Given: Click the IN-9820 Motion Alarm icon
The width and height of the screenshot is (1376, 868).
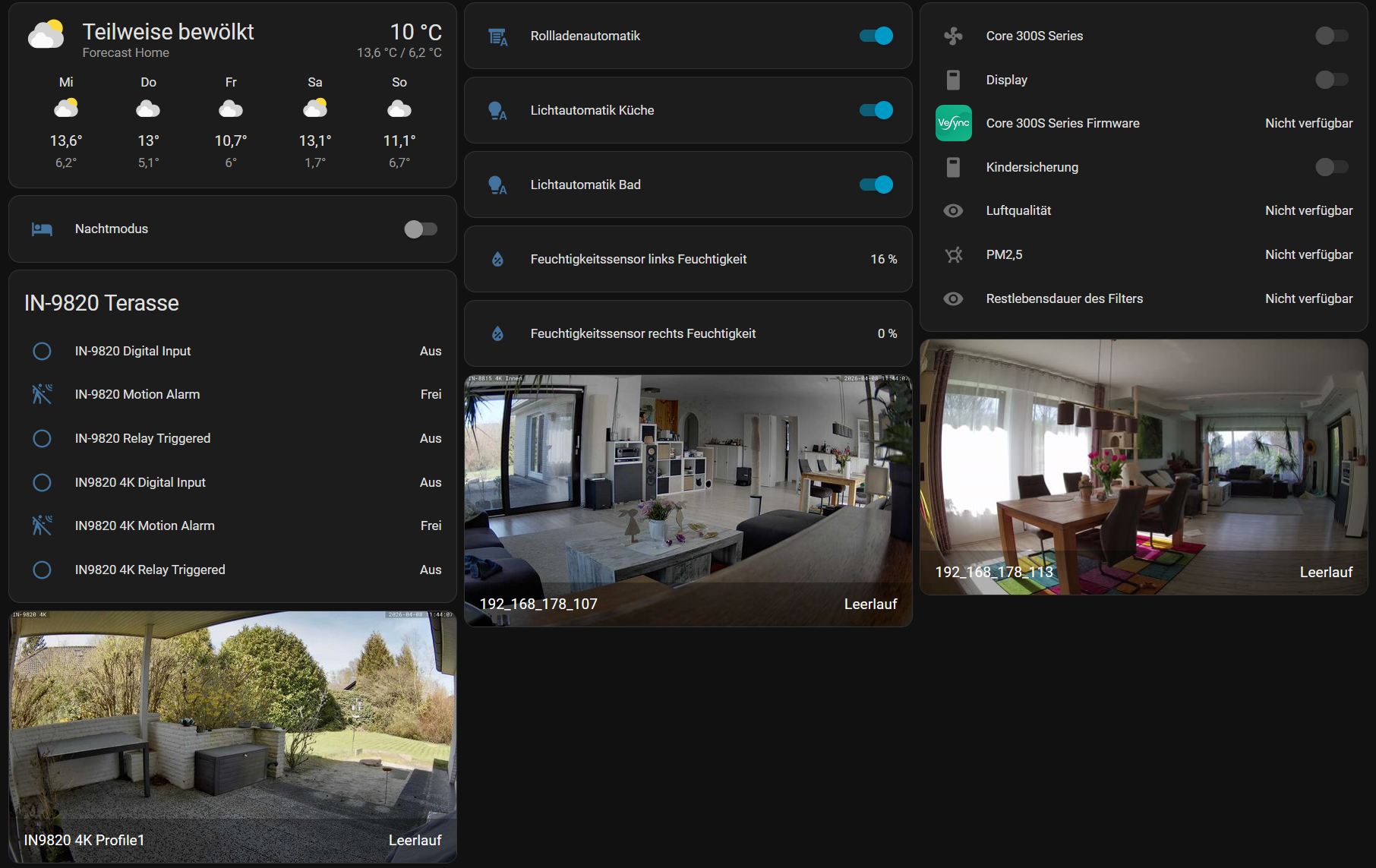Looking at the screenshot, I should [42, 394].
